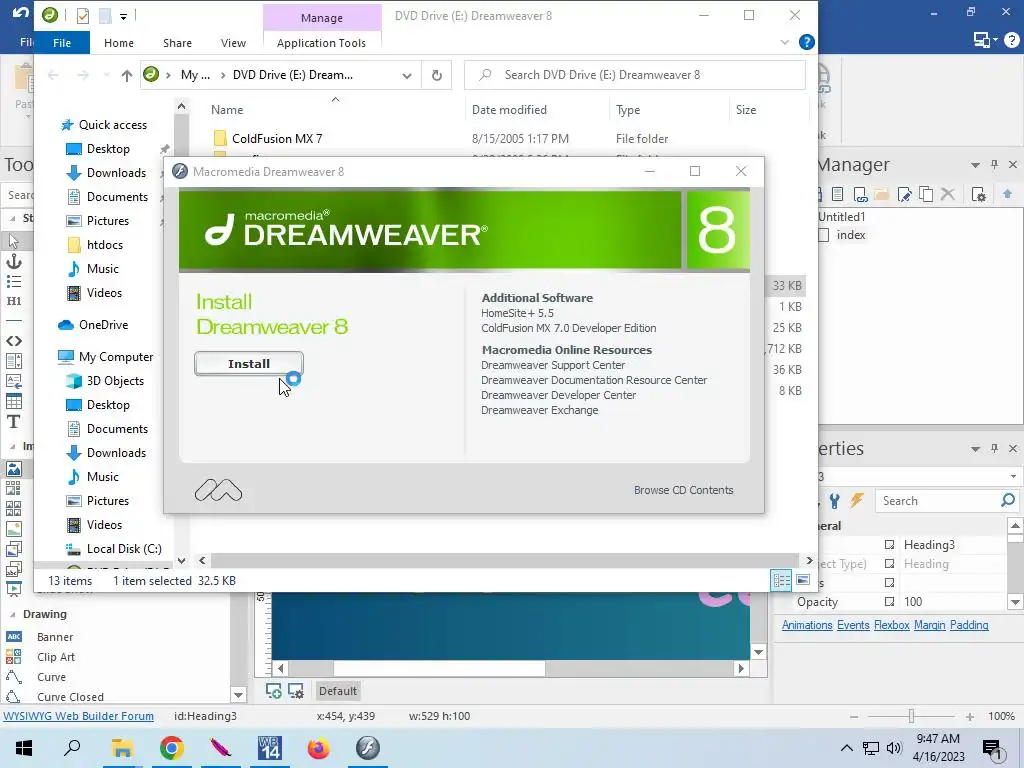Click the add breakpoint icon
The height and width of the screenshot is (768, 1024).
point(274,691)
